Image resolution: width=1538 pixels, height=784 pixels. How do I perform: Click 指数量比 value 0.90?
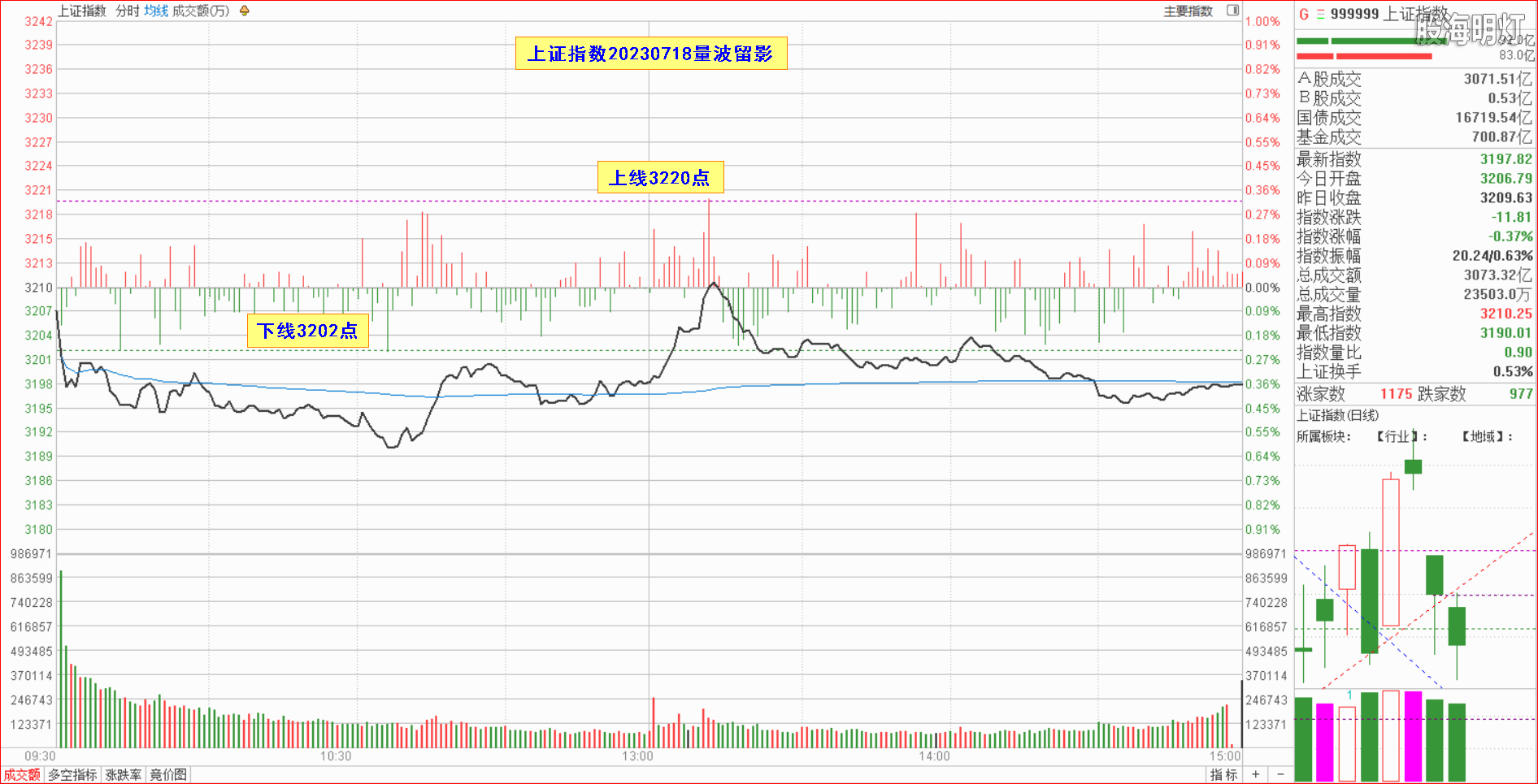[x=1518, y=353]
